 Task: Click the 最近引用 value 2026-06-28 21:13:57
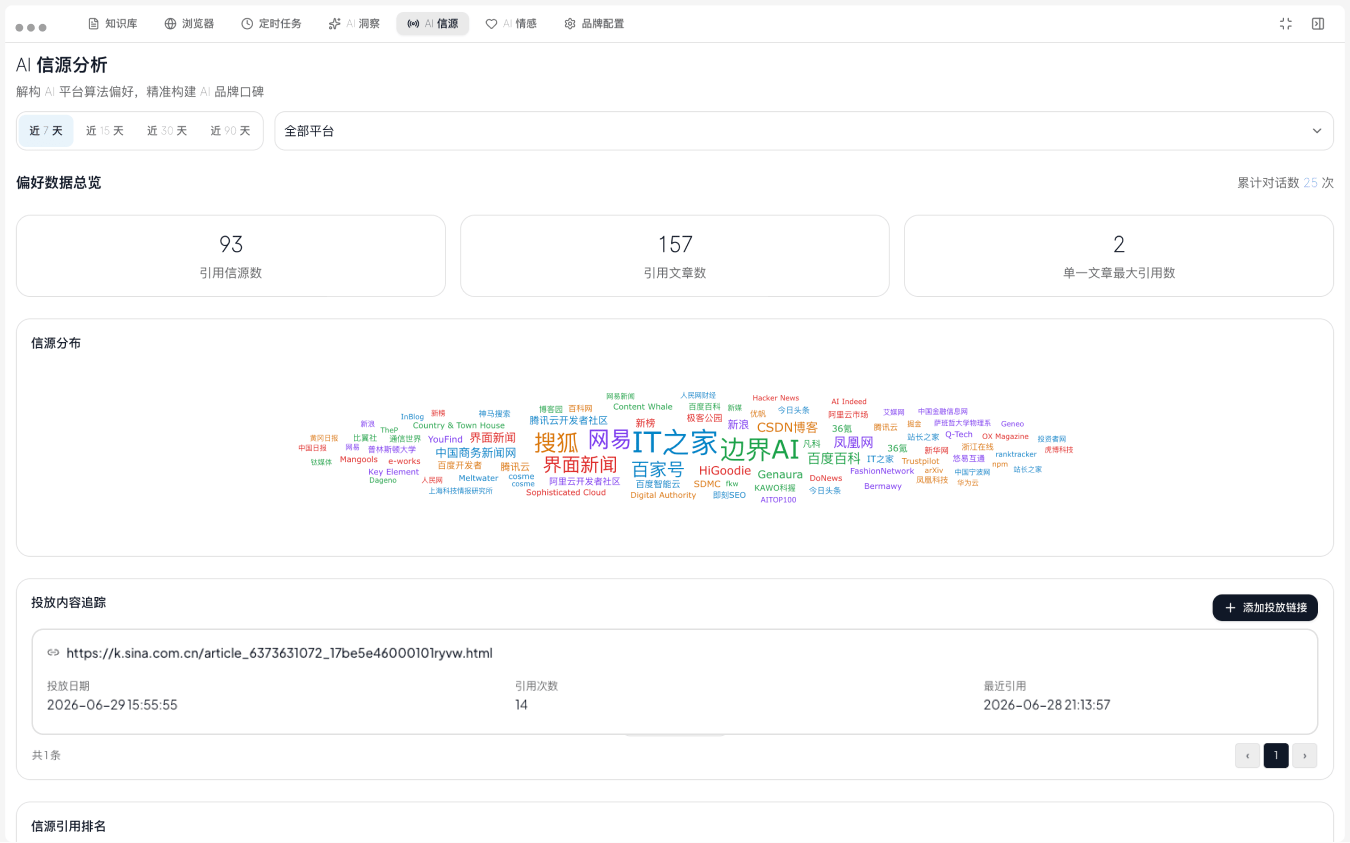(x=1047, y=705)
